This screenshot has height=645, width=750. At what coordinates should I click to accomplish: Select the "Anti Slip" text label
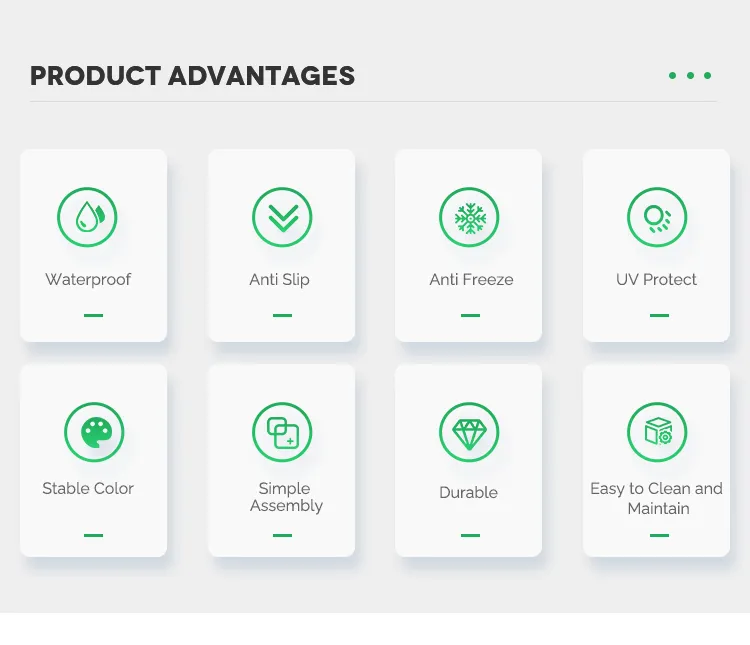(280, 280)
